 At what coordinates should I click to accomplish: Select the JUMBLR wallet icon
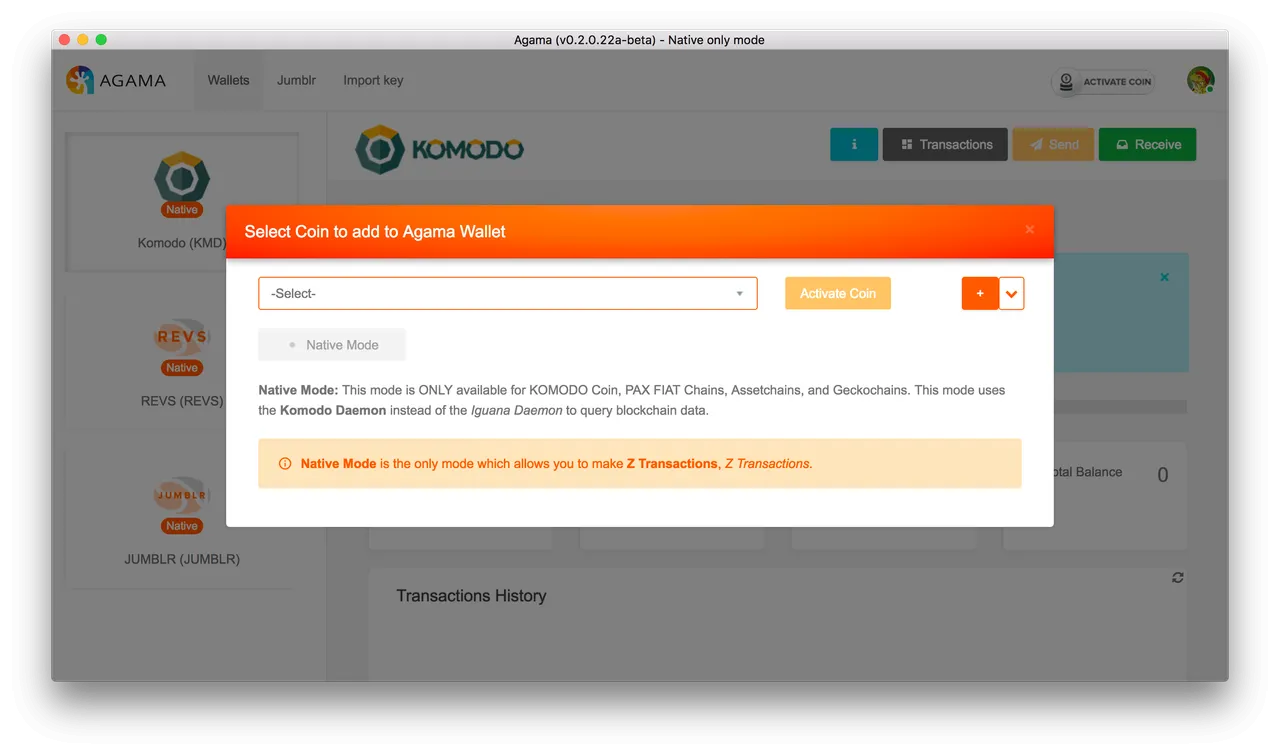(x=182, y=495)
